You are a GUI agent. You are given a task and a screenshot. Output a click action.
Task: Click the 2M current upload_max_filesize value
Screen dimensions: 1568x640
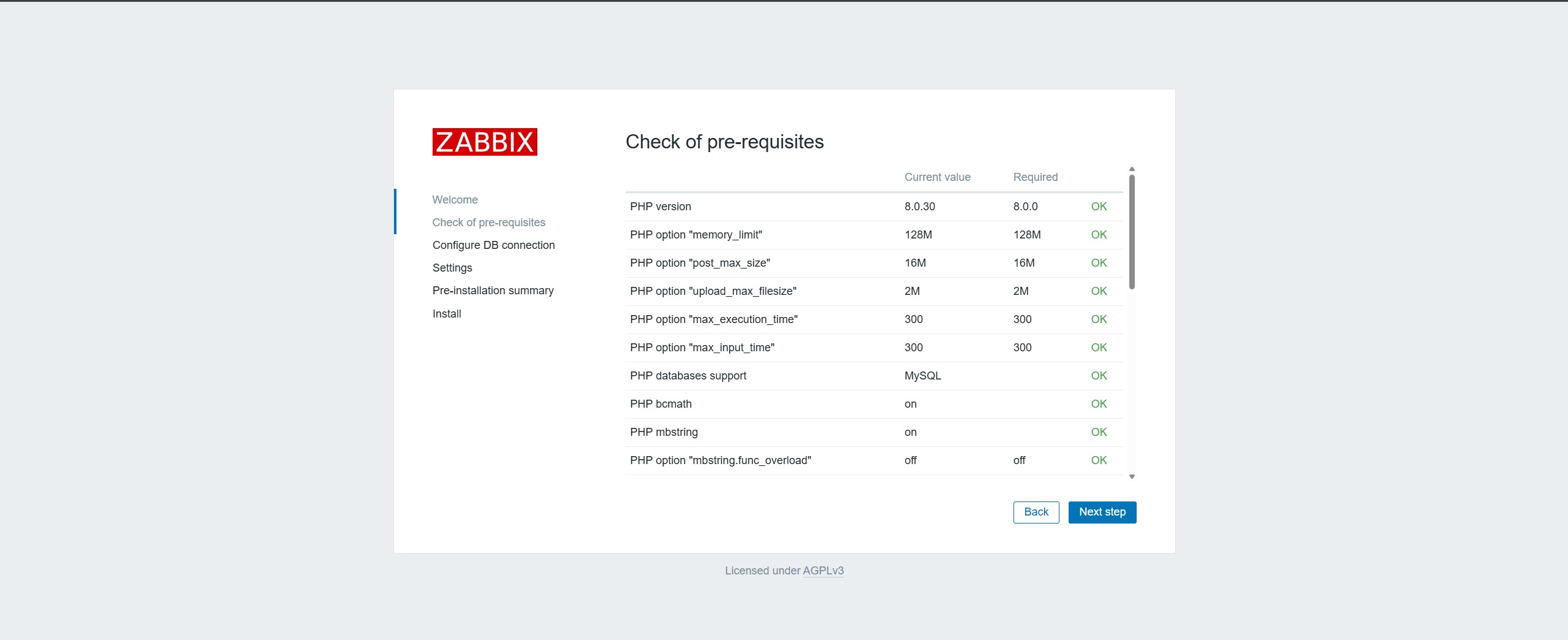pyautogui.click(x=912, y=291)
